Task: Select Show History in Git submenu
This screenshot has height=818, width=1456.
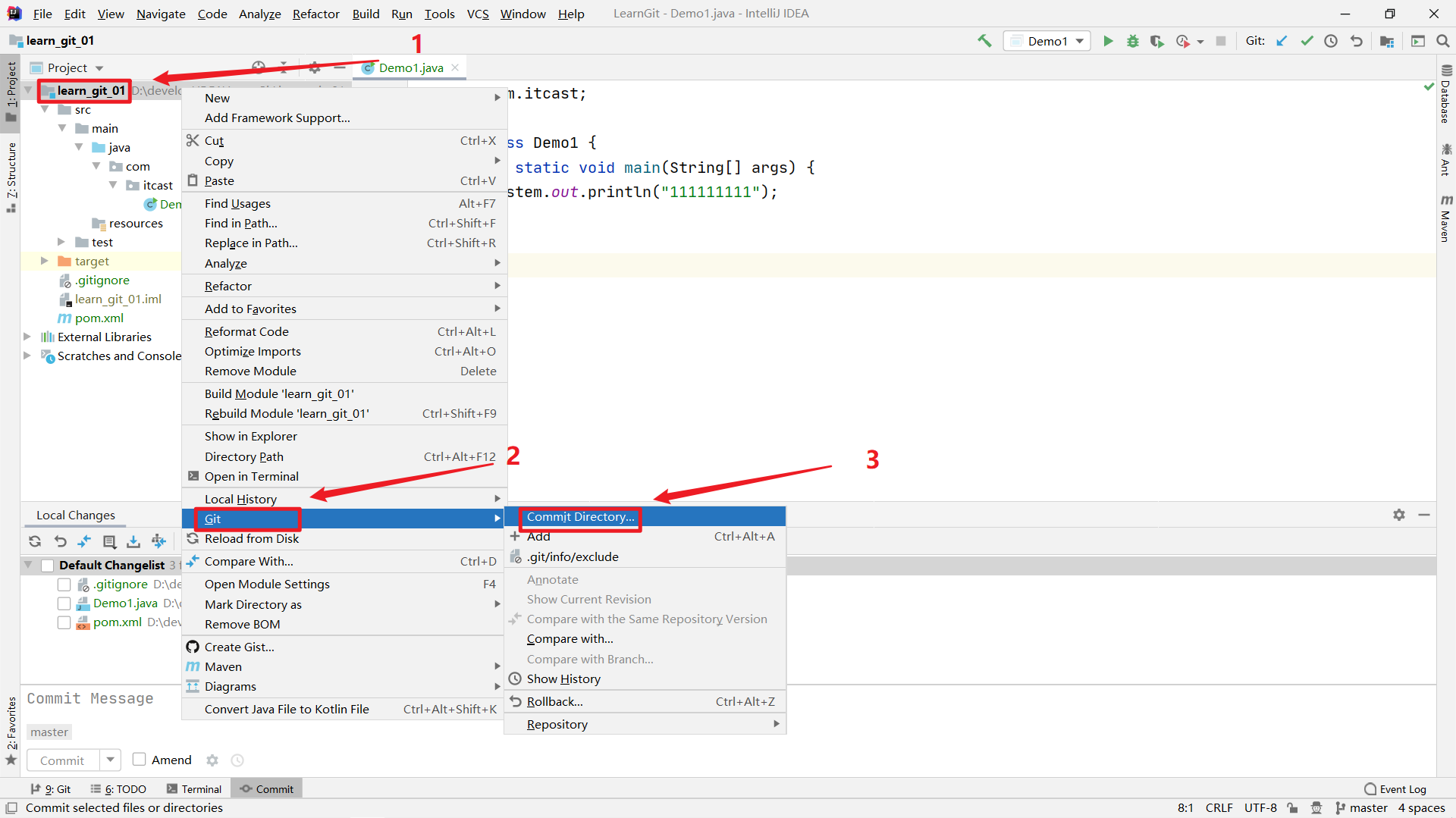Action: tap(645, 679)
